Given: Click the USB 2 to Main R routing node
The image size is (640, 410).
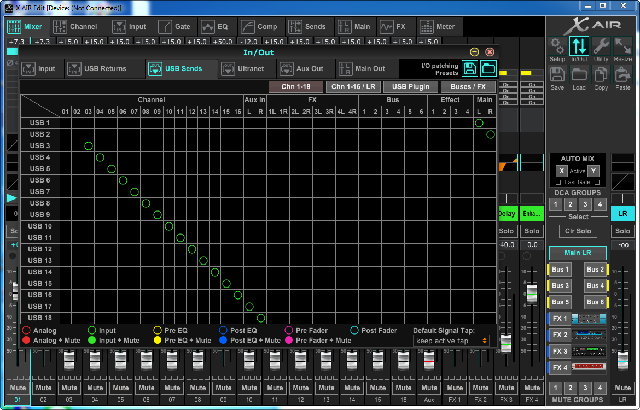Looking at the screenshot, I should [x=491, y=134].
